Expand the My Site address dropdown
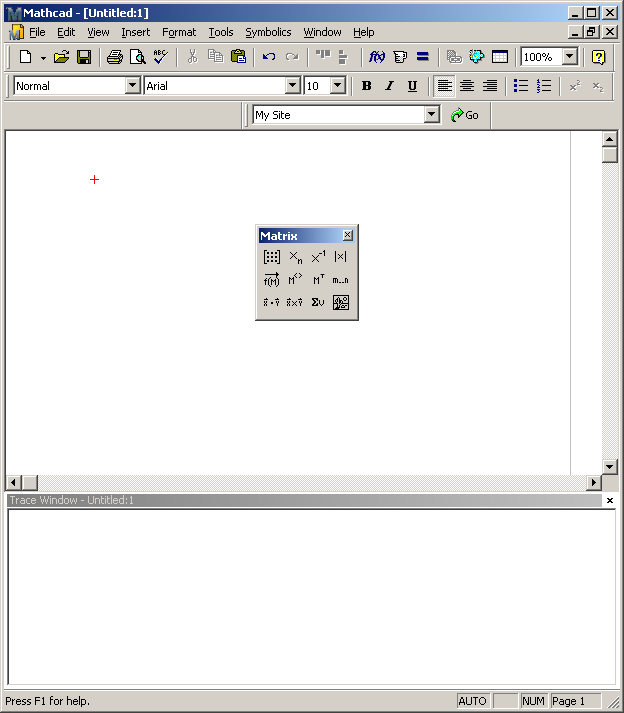 (431, 115)
